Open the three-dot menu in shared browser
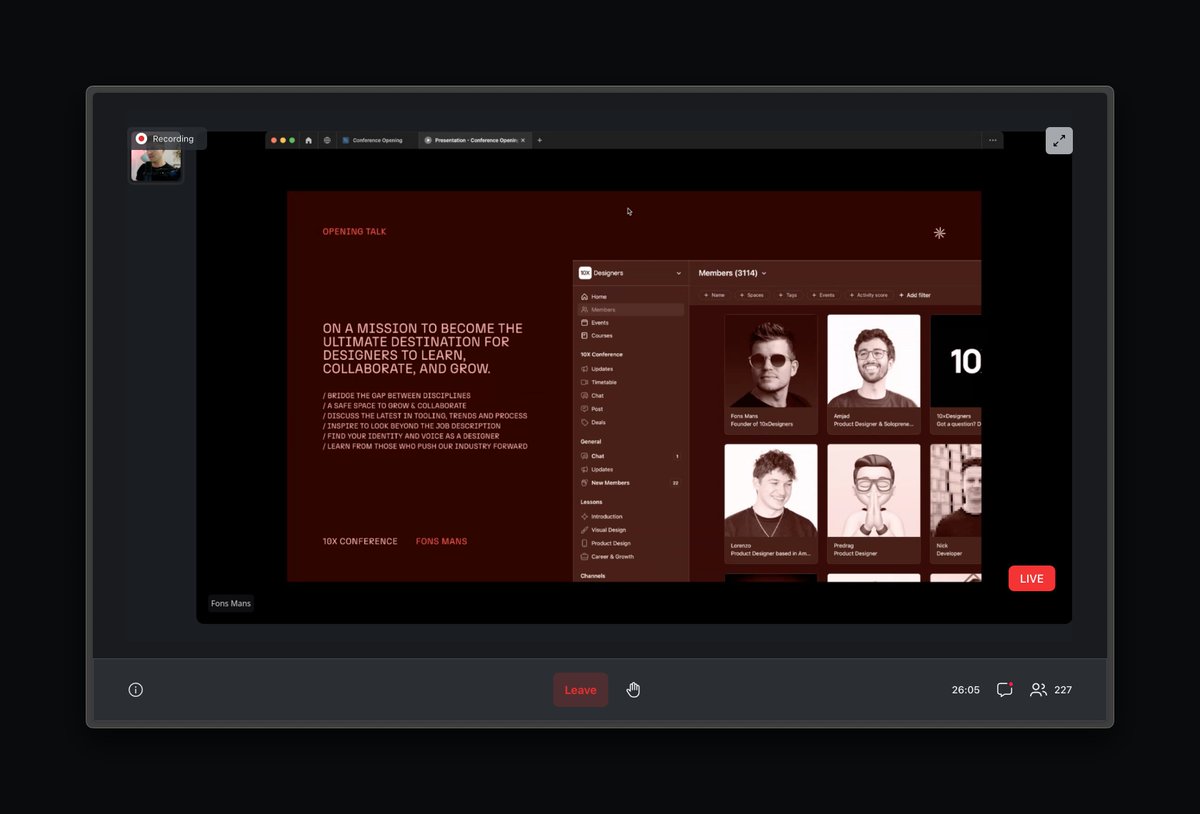The image size is (1200, 814). 993,140
